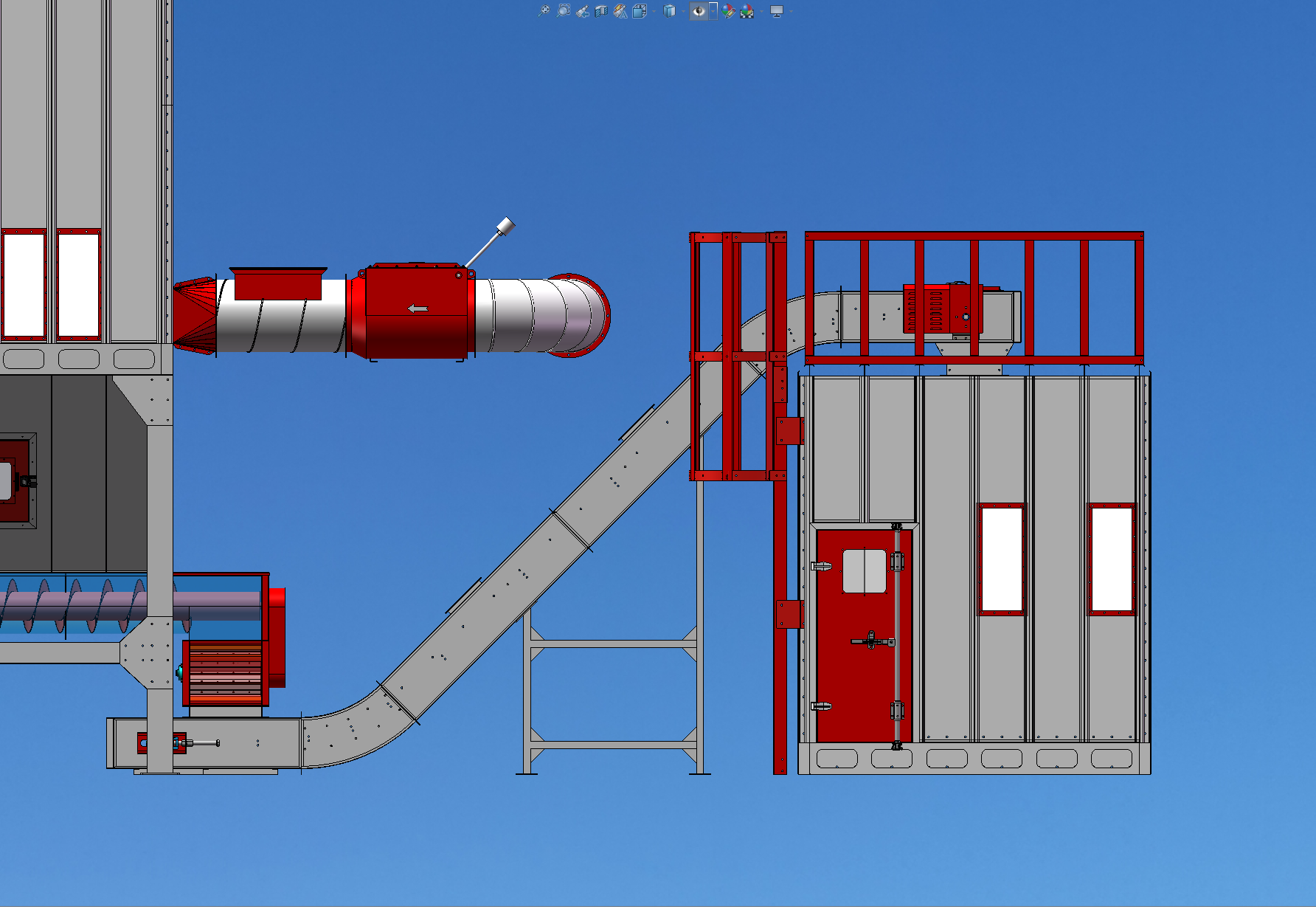Screen dimensions: 1316x907
Task: Open the Edit Appearance tool
Action: coord(729,11)
